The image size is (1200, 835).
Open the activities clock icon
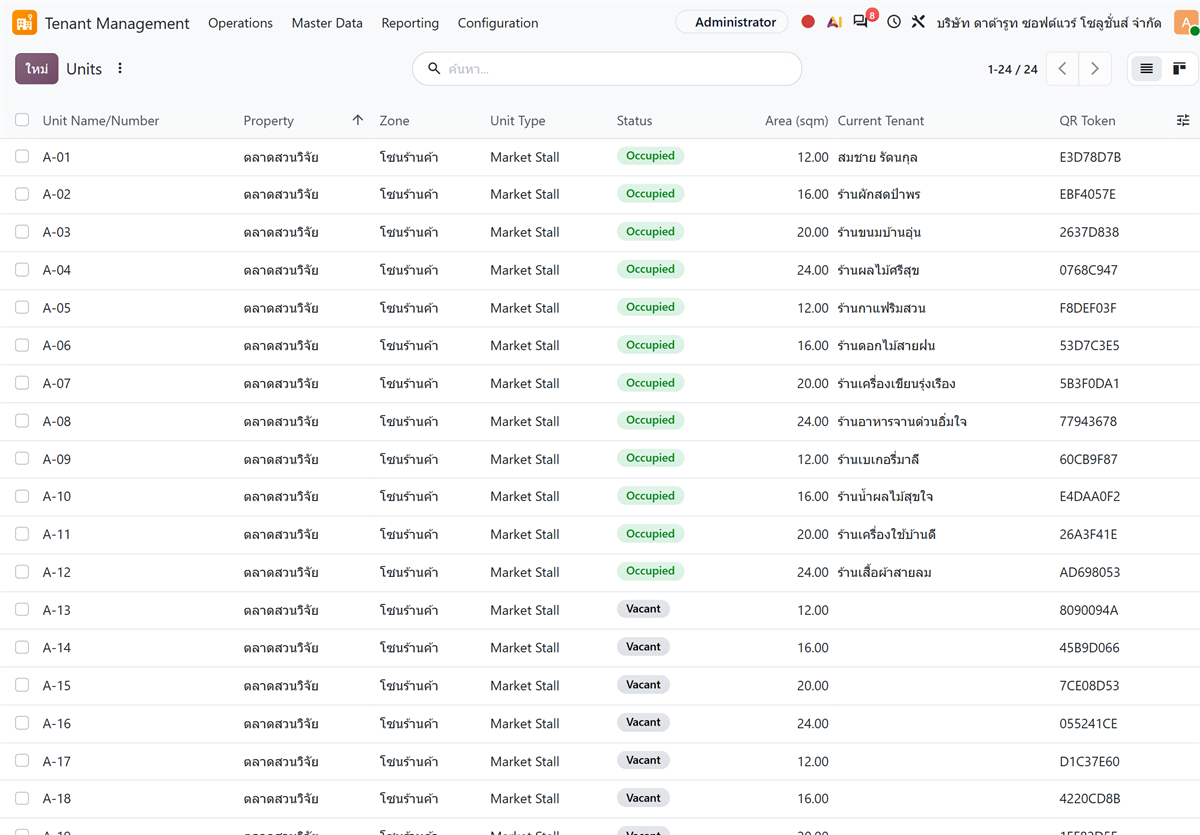point(894,22)
